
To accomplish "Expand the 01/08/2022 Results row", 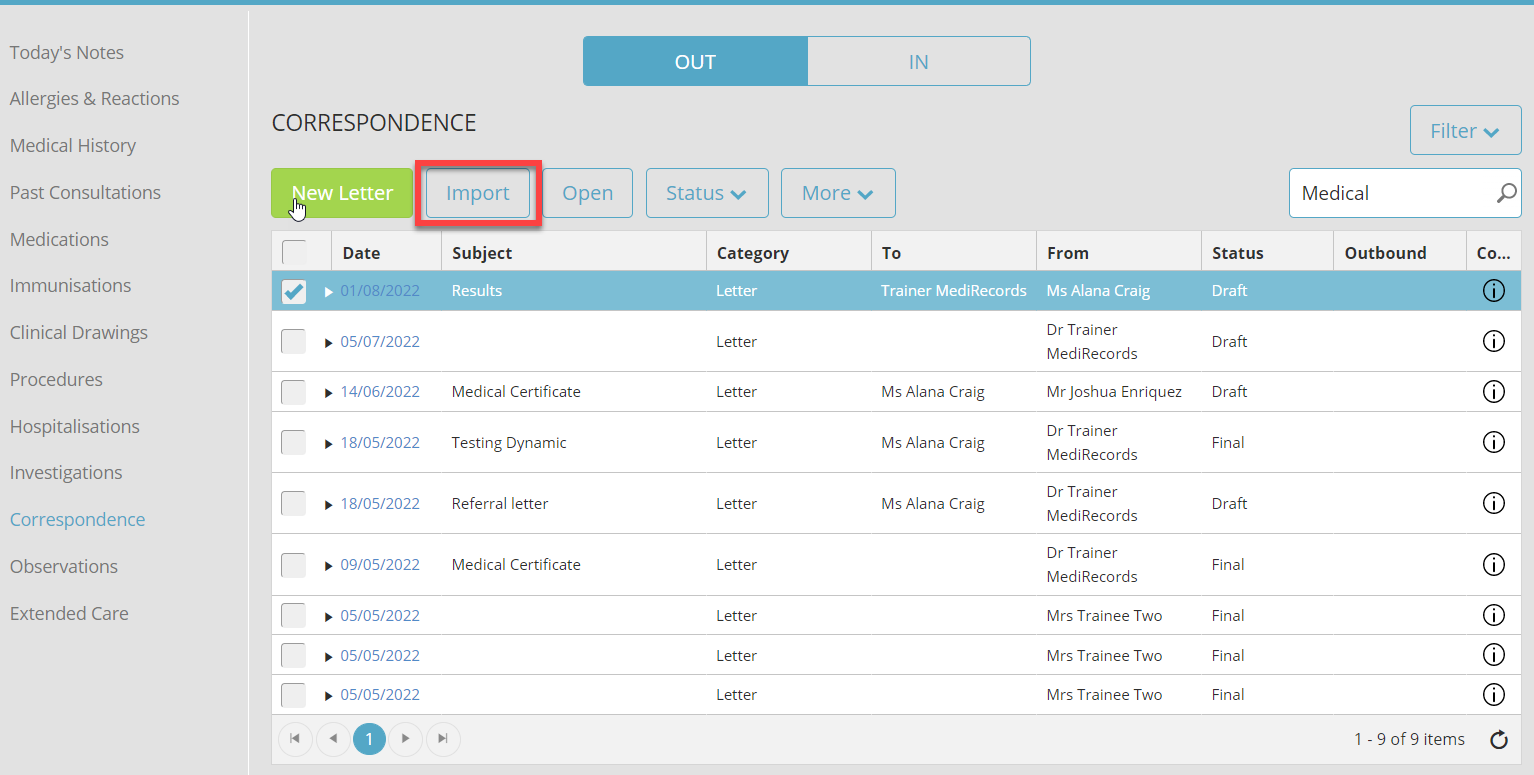I will point(328,292).
